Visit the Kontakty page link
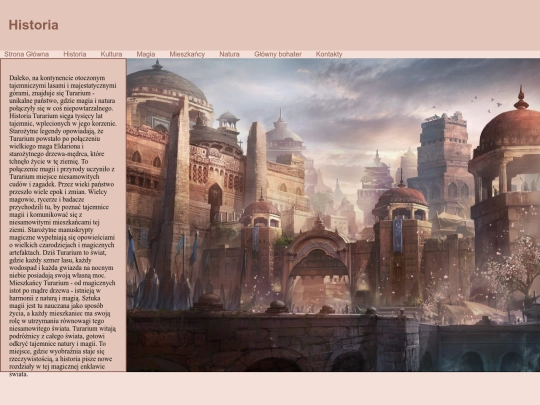This screenshot has width=540, height=405. point(329,54)
